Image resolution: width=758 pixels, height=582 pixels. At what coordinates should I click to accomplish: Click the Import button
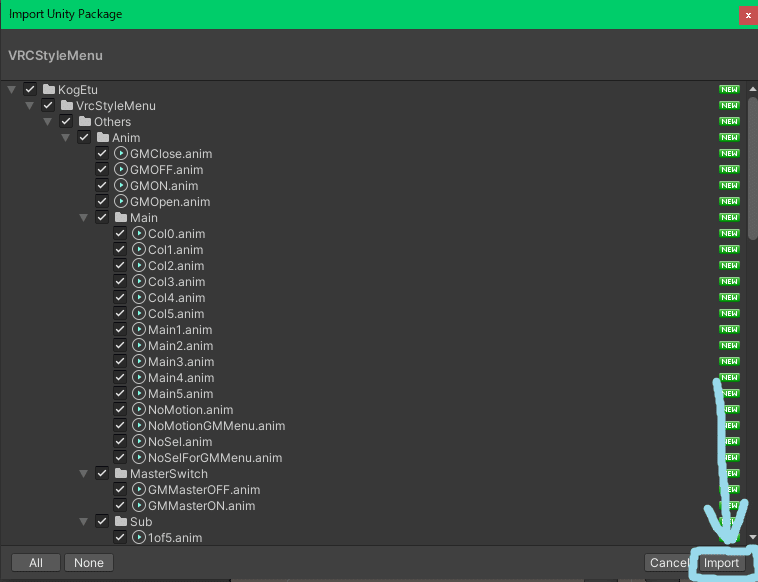point(721,563)
